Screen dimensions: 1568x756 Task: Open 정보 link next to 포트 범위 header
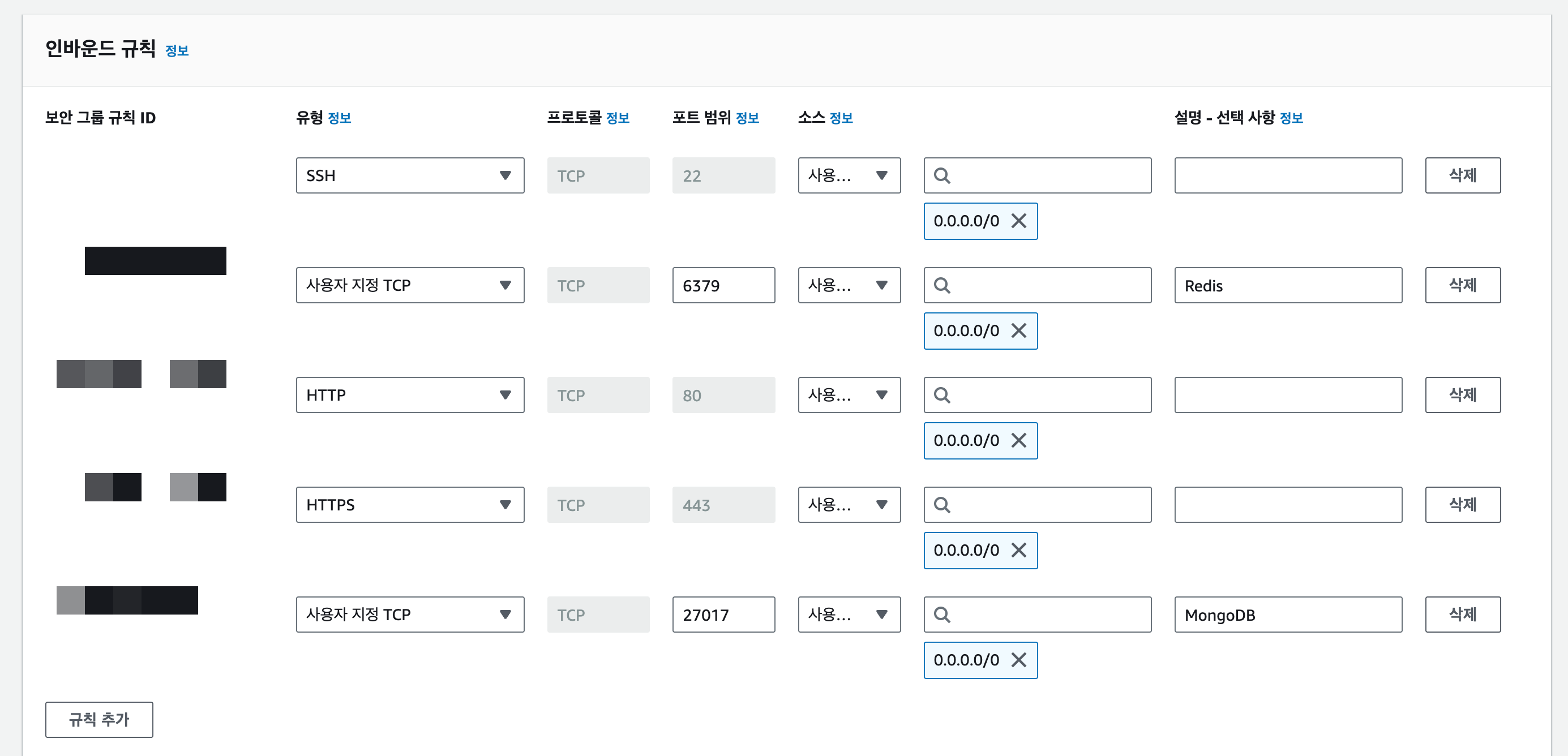[x=747, y=118]
